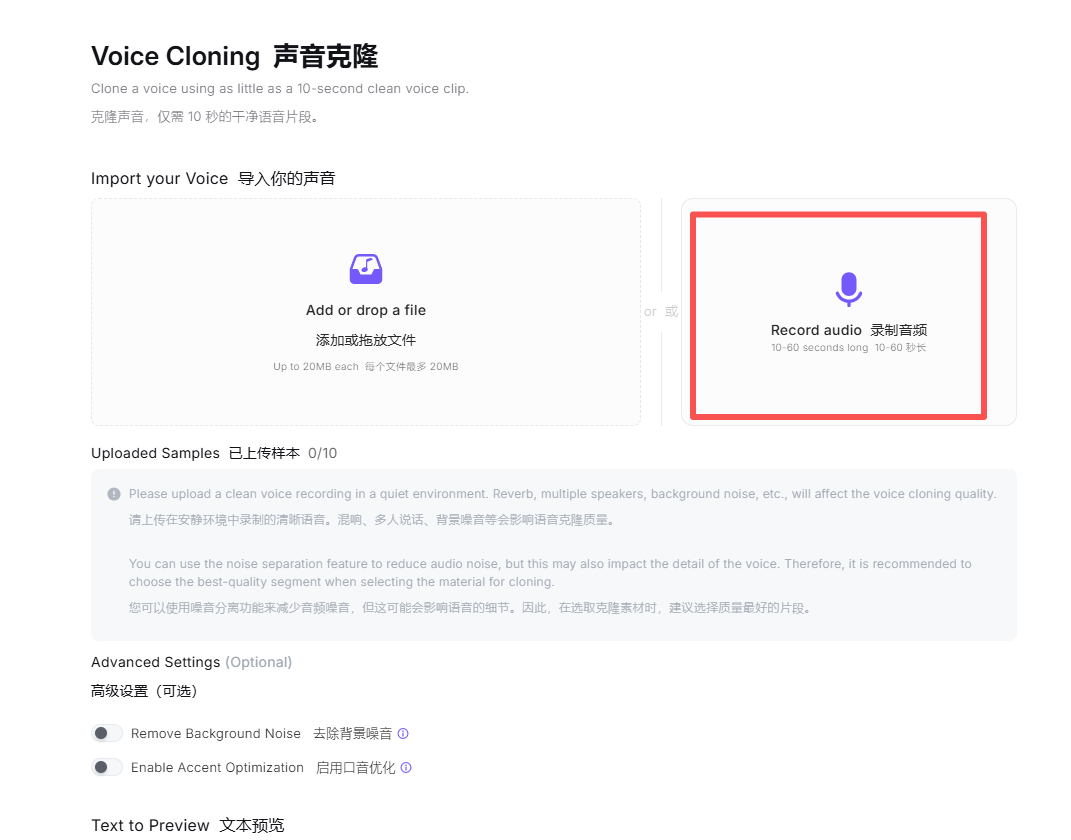
Task: Click the purple music inbox upload icon
Action: coord(366,269)
